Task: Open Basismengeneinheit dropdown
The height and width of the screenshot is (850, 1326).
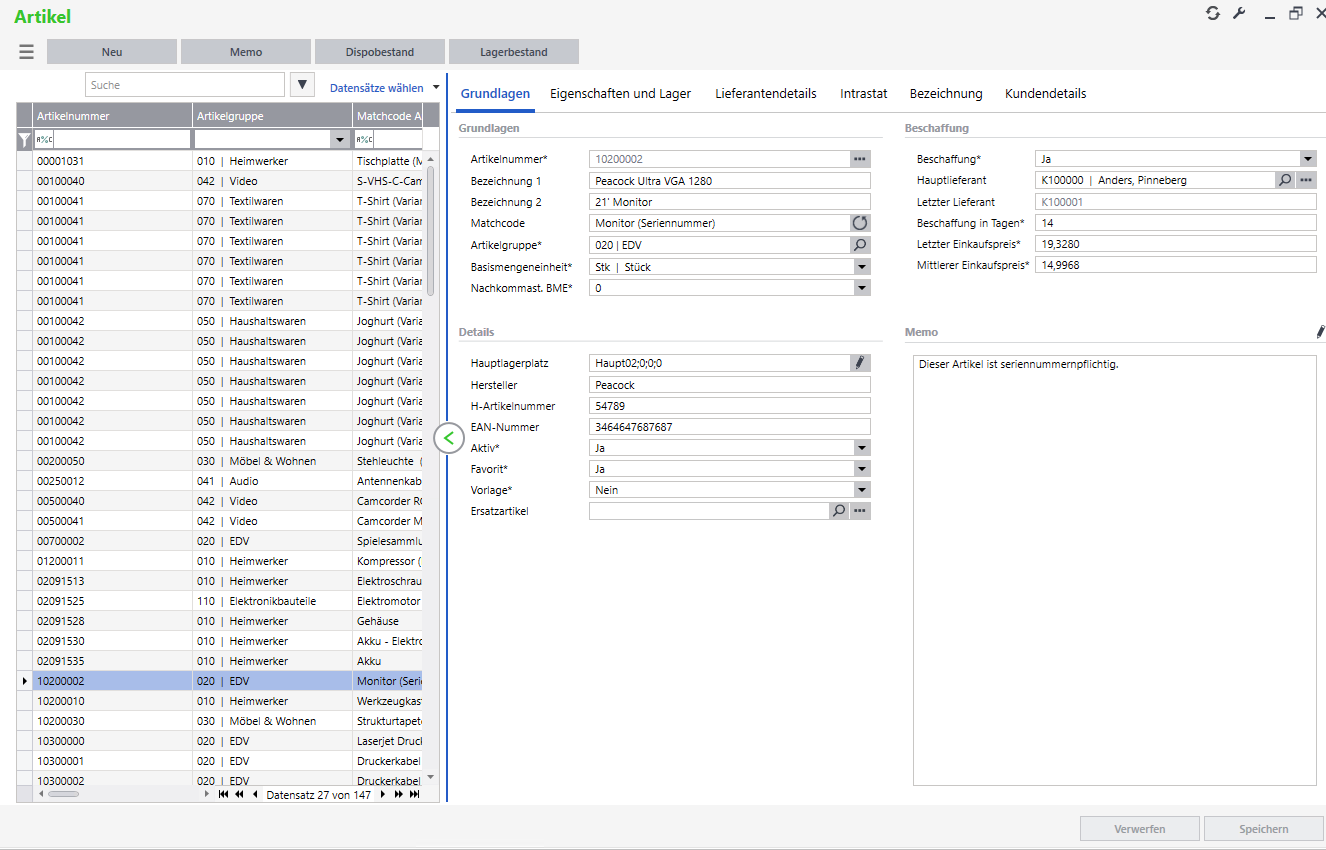Action: pos(862,267)
